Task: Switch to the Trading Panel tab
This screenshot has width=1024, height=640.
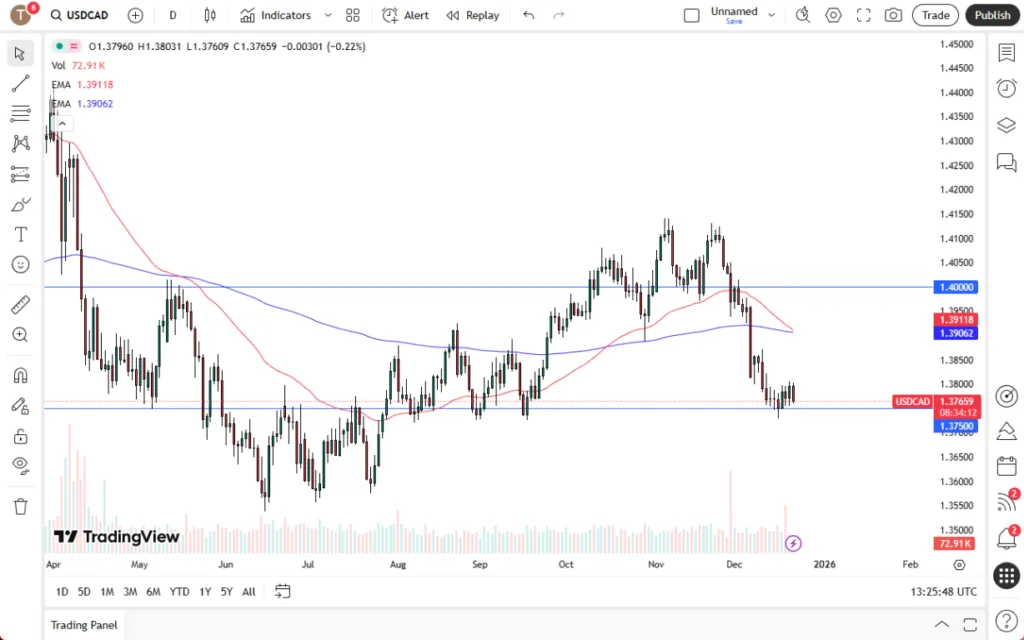Action: pos(83,625)
